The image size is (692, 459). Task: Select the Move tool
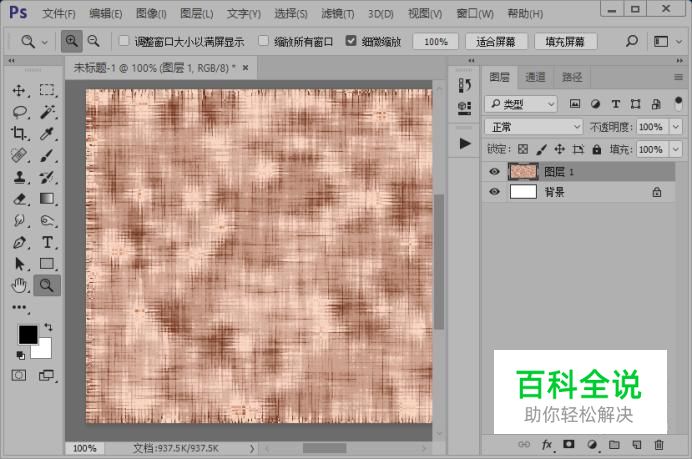pos(19,90)
